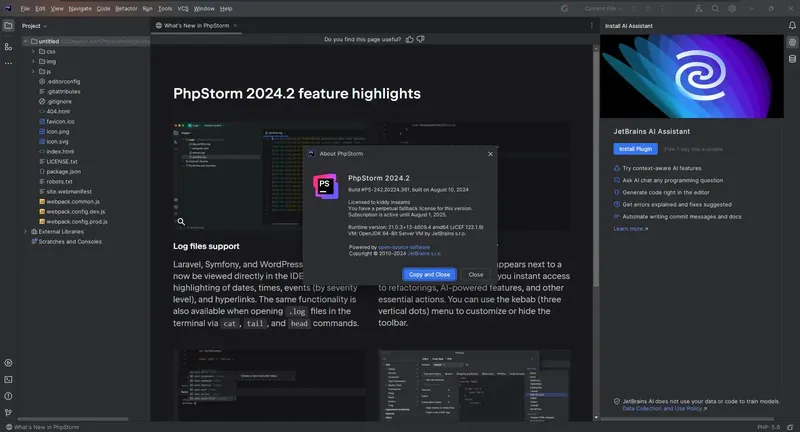Open the File menu
The height and width of the screenshot is (432, 800).
[24, 9]
